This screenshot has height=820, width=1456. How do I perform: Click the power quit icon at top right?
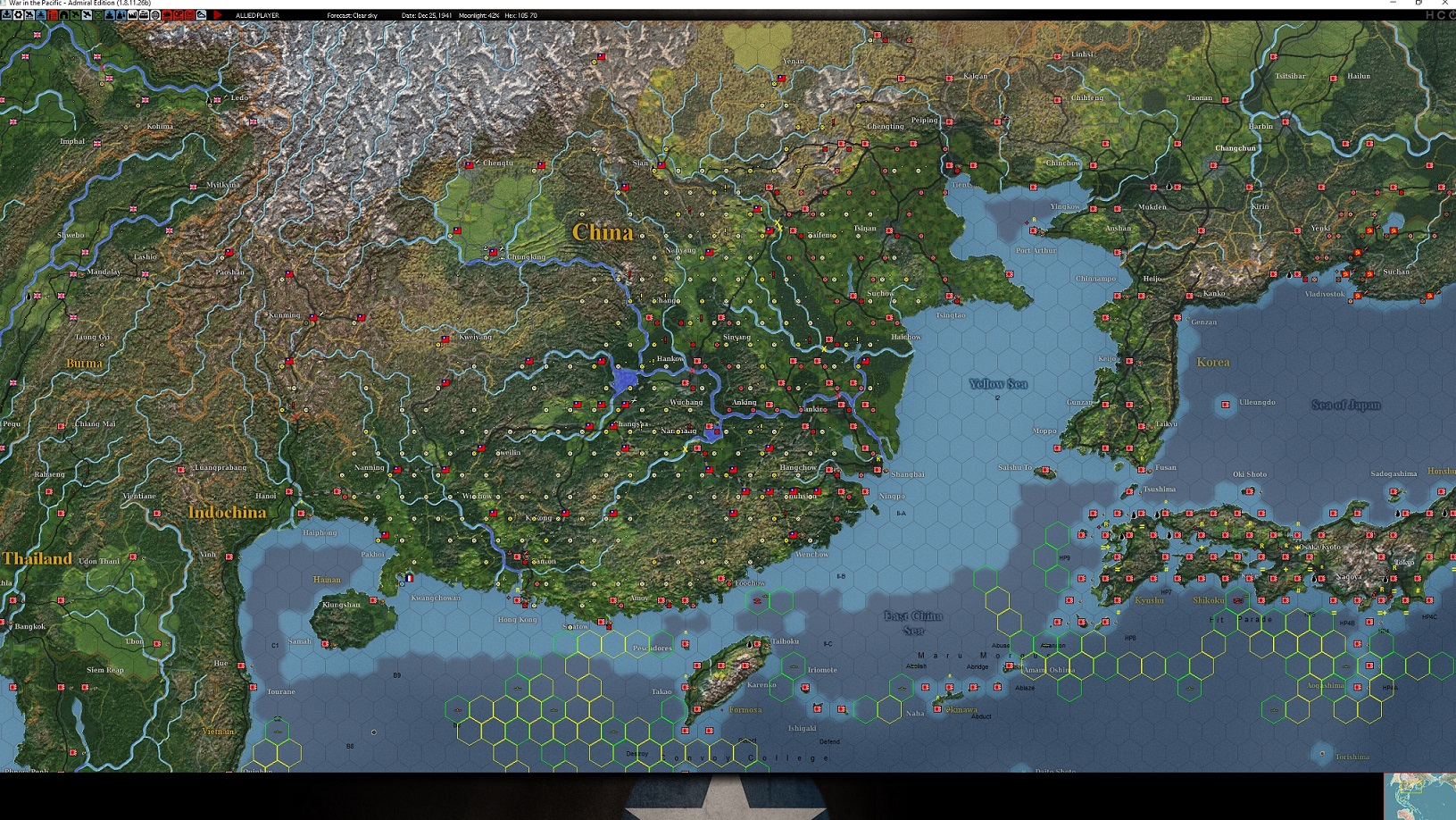(x=1452, y=15)
